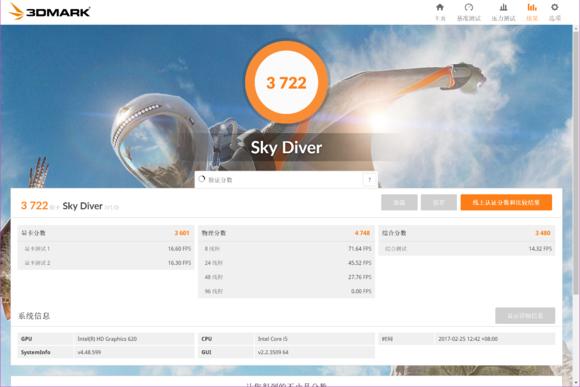Click the 2017-02-25 12:42 timestamp value
Viewport: 580px width, 387px height.
pyautogui.click(x=468, y=339)
